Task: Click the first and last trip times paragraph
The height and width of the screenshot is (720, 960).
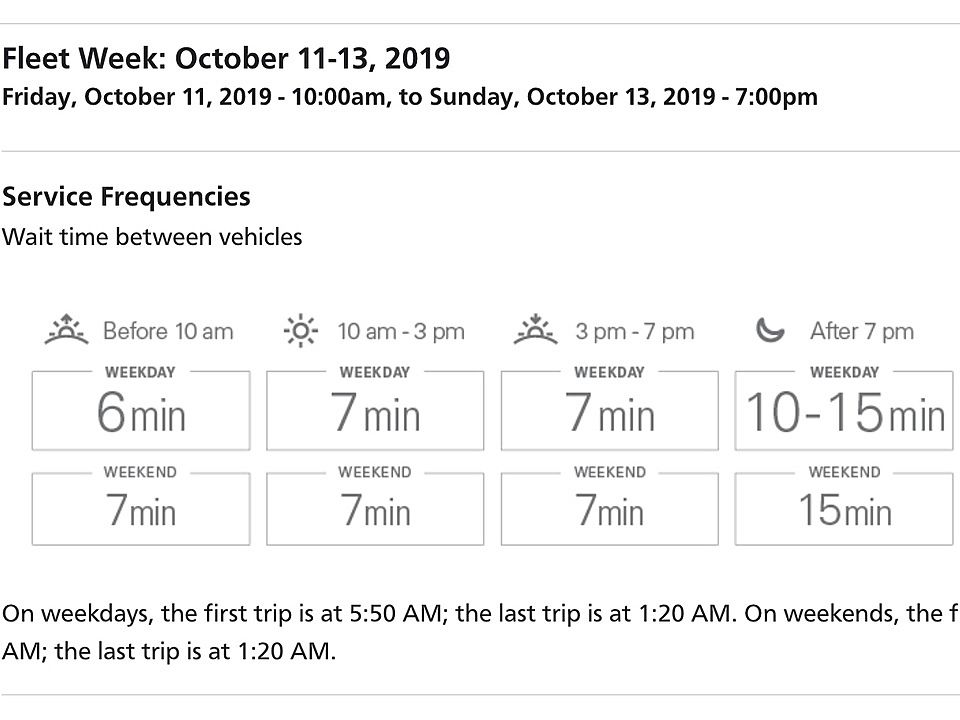Action: pyautogui.click(x=480, y=632)
